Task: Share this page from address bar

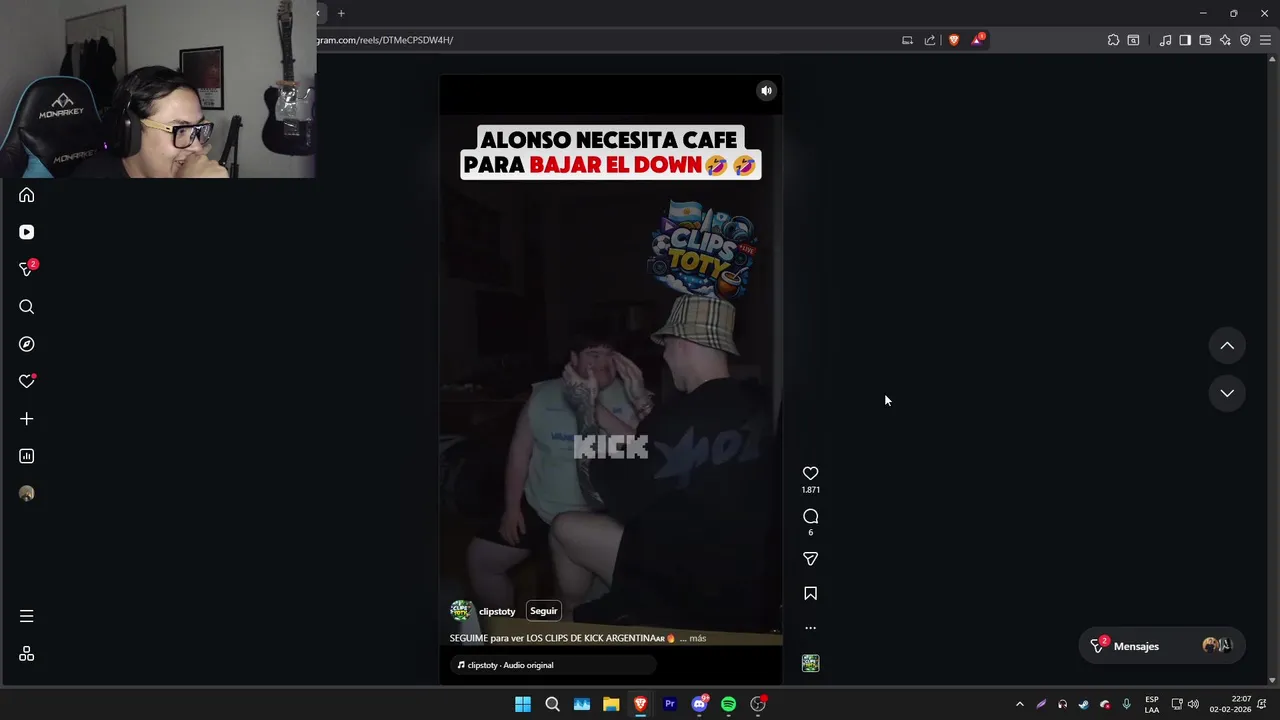Action: point(930,40)
